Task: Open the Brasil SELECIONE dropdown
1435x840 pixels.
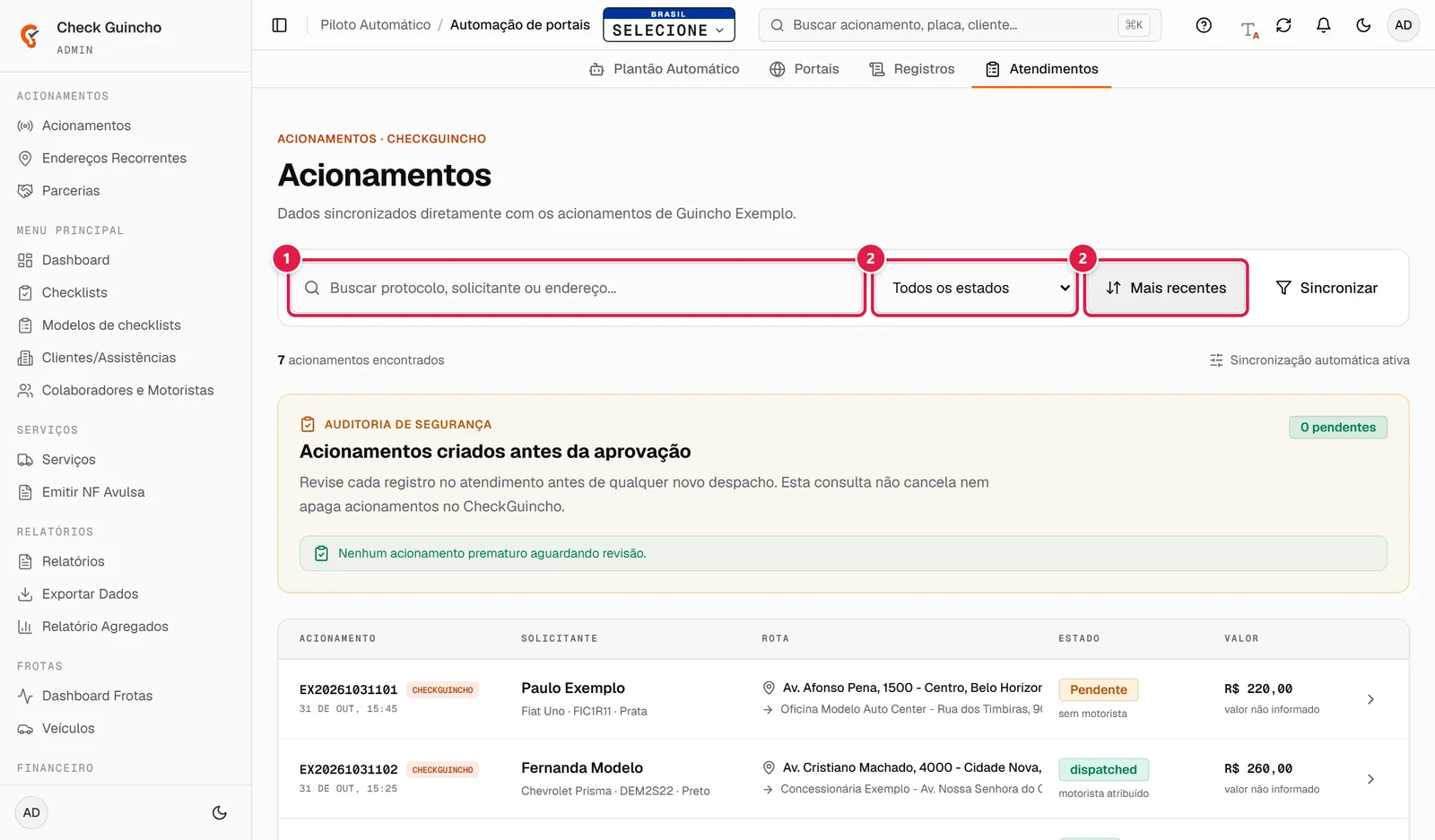Action: (x=669, y=25)
